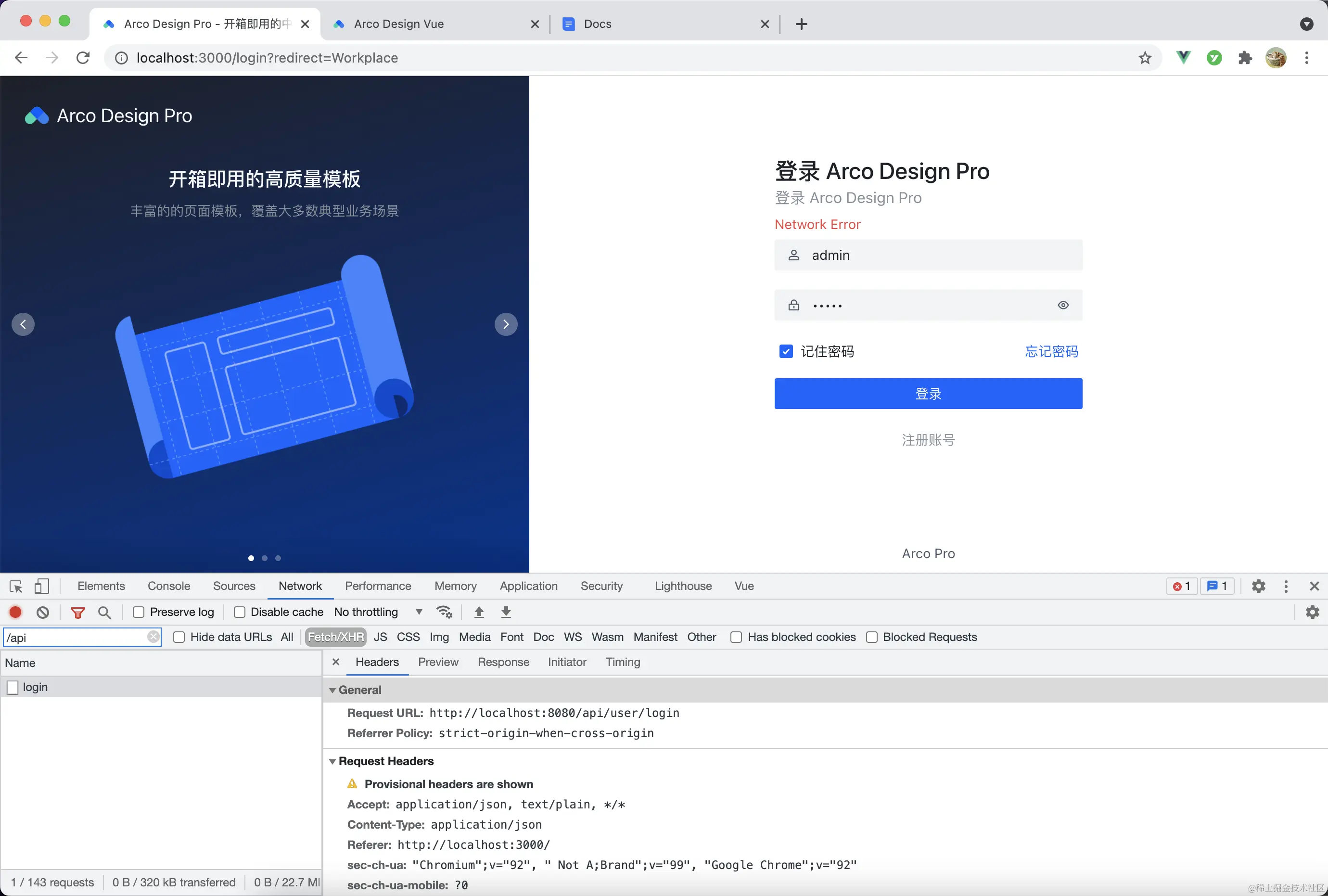The width and height of the screenshot is (1328, 896).
Task: Click the import HAR upload arrow
Action: [x=479, y=612]
